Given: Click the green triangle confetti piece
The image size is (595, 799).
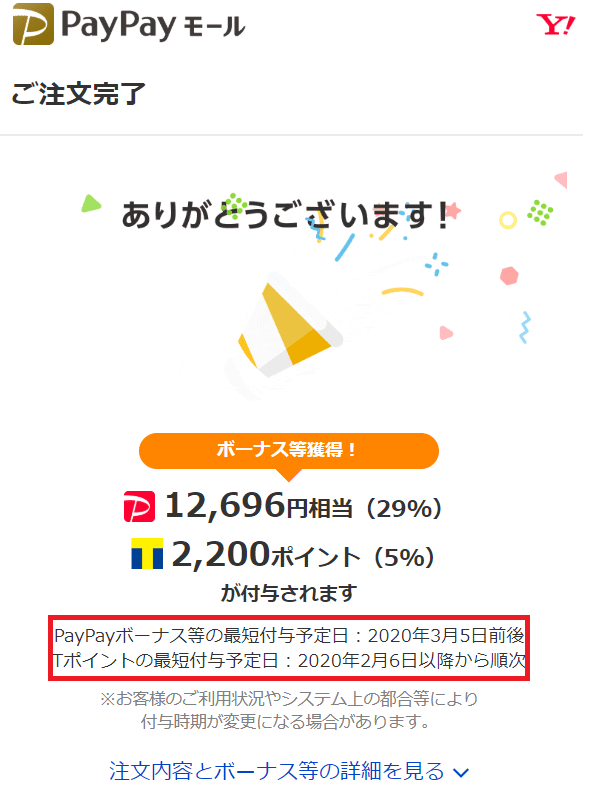Looking at the screenshot, I should (x=91, y=203).
